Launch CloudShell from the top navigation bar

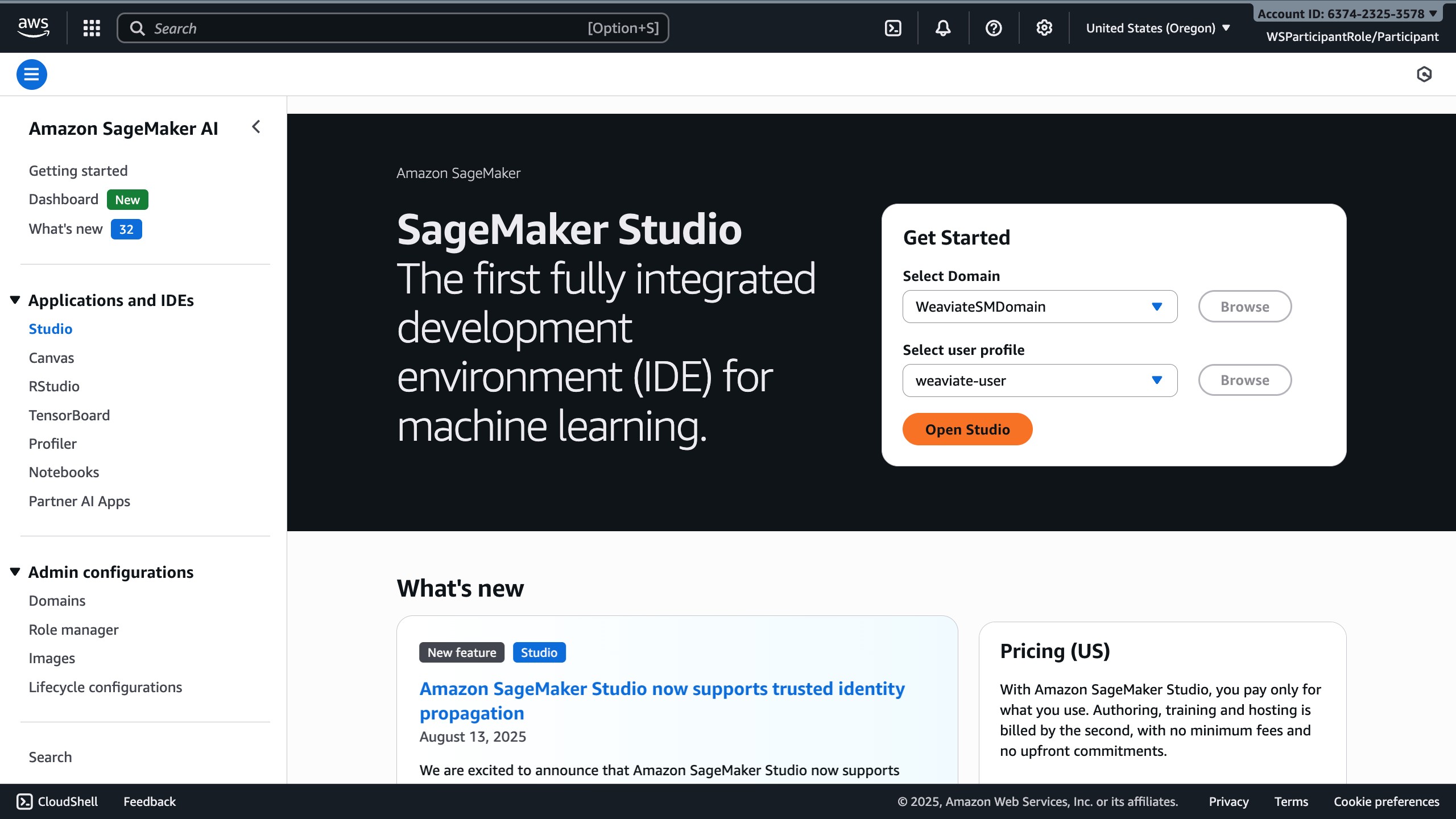point(893,28)
